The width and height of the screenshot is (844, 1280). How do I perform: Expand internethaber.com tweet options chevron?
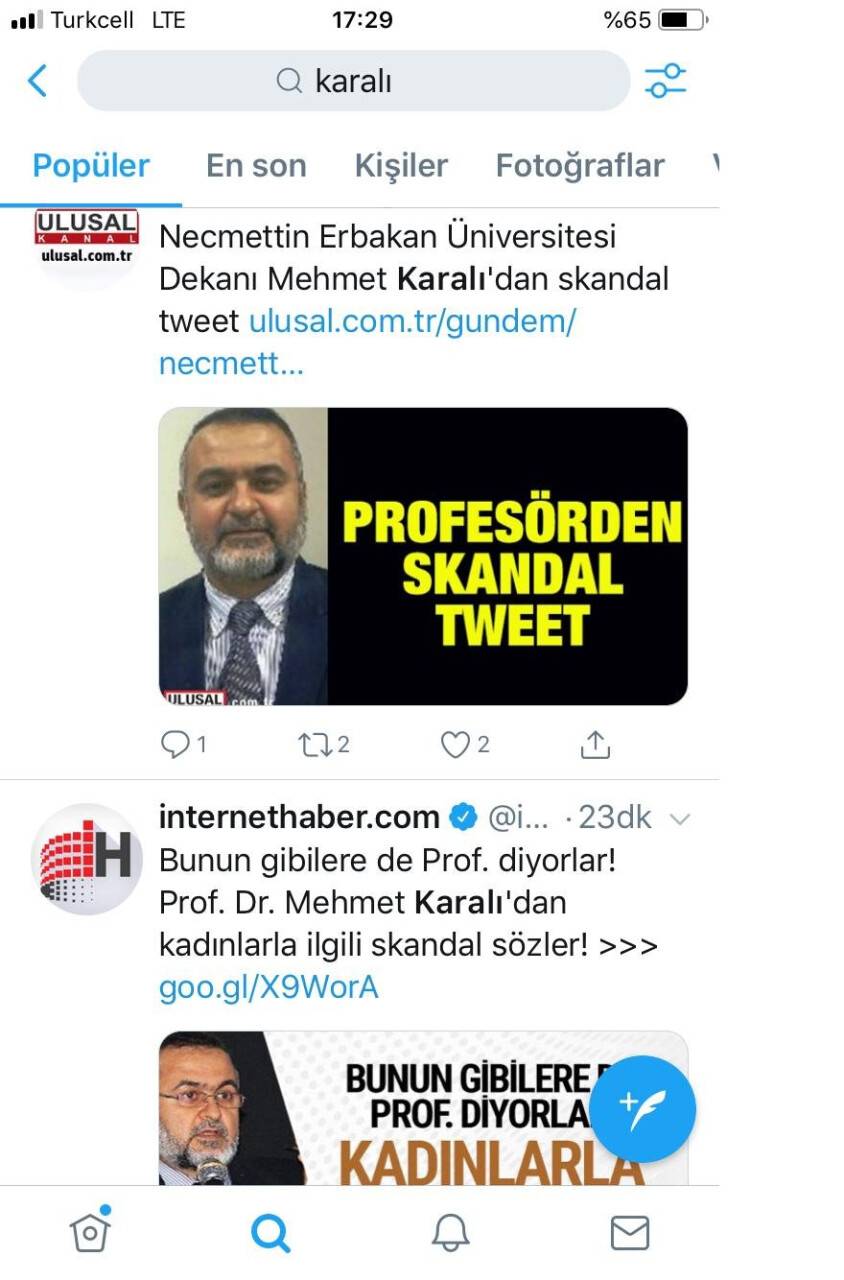[679, 820]
